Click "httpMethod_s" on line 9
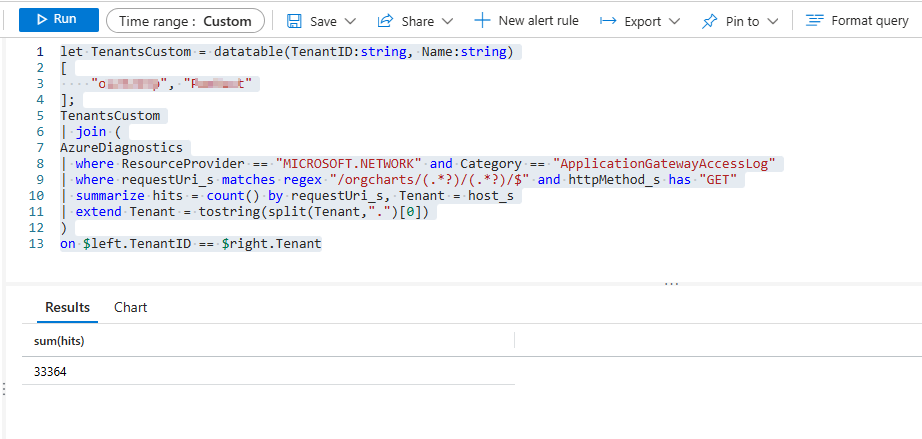The image size is (922, 439). (614, 179)
